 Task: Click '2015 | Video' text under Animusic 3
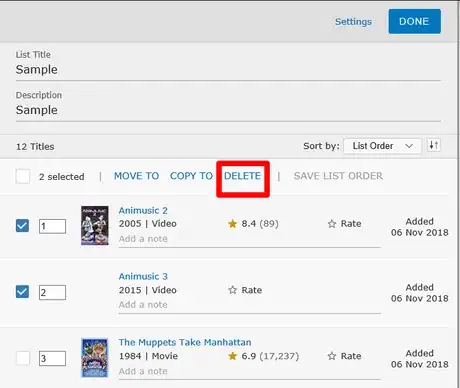click(x=148, y=290)
